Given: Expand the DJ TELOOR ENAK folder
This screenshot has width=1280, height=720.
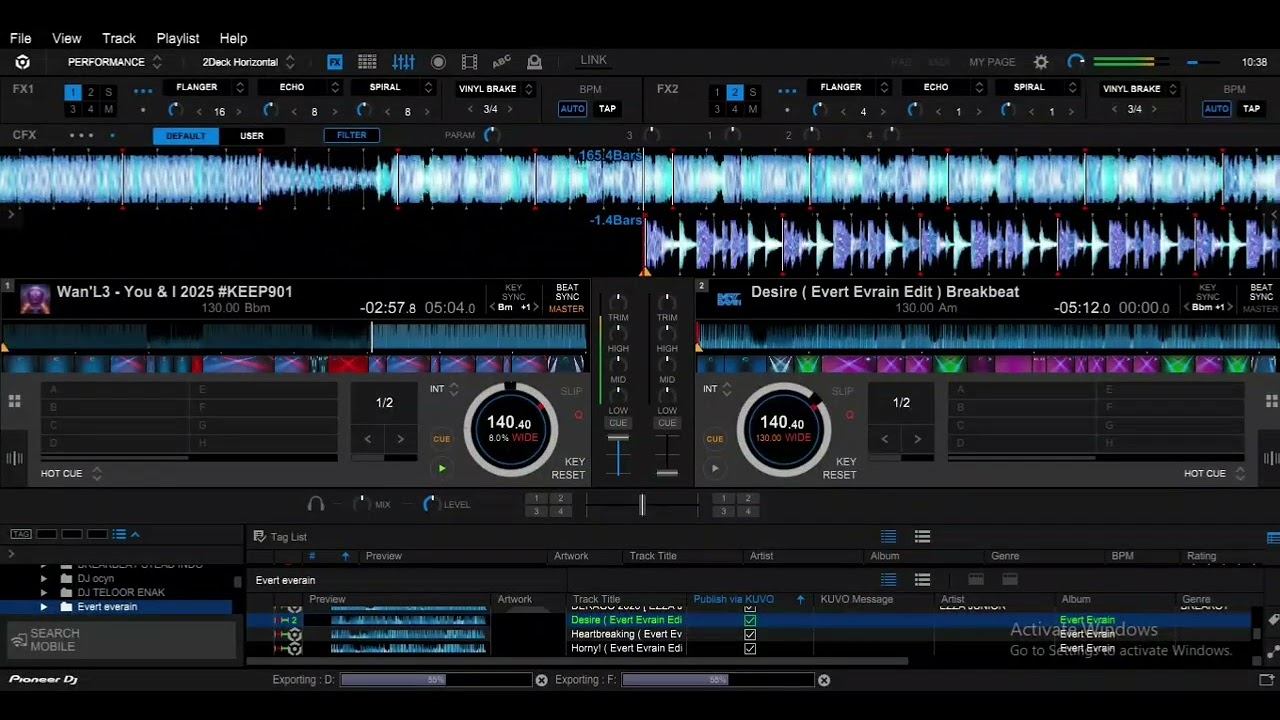Looking at the screenshot, I should 43,592.
